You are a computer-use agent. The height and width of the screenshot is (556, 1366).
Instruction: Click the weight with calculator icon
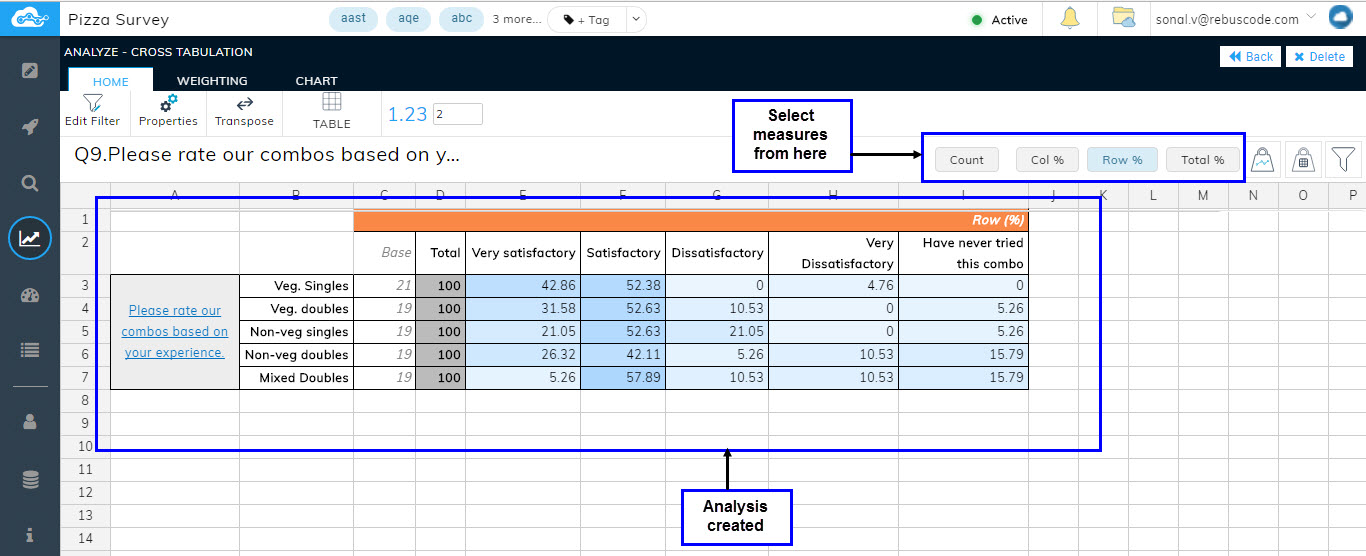click(1303, 159)
